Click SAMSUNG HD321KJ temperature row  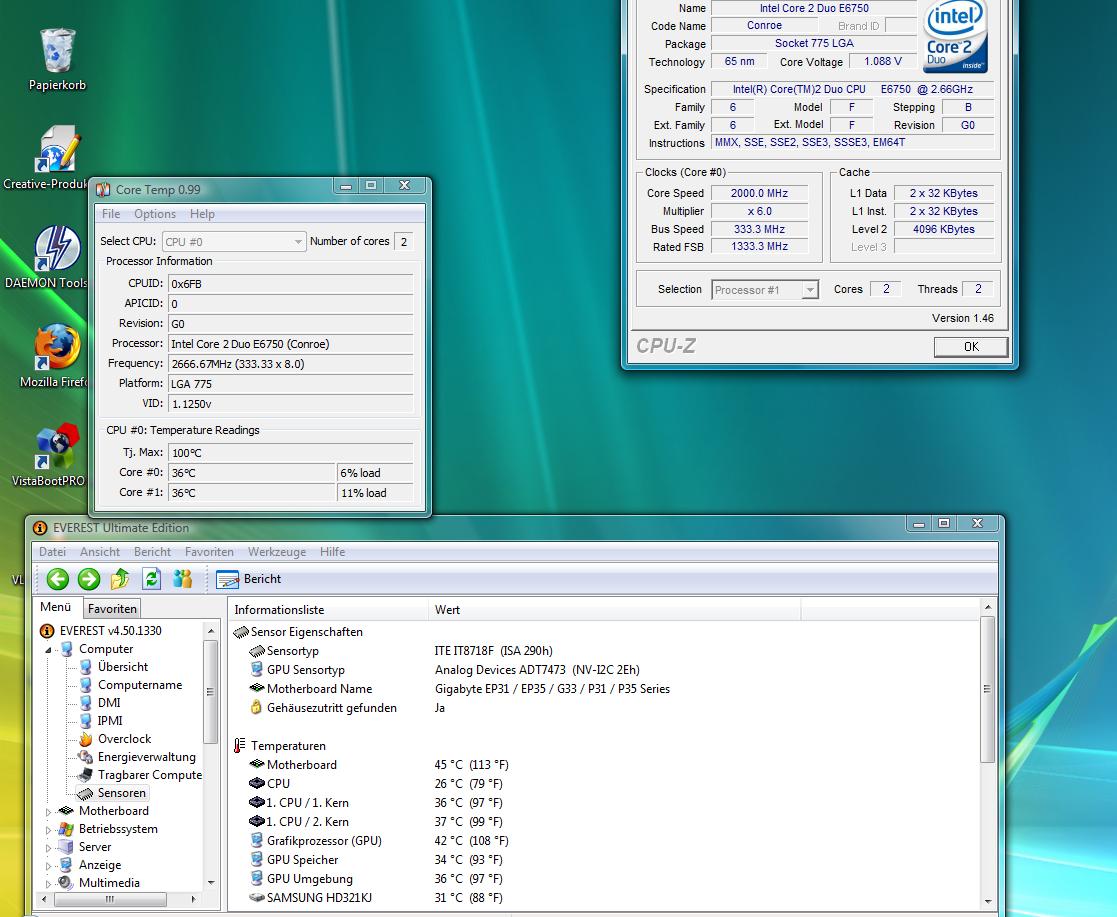point(606,898)
